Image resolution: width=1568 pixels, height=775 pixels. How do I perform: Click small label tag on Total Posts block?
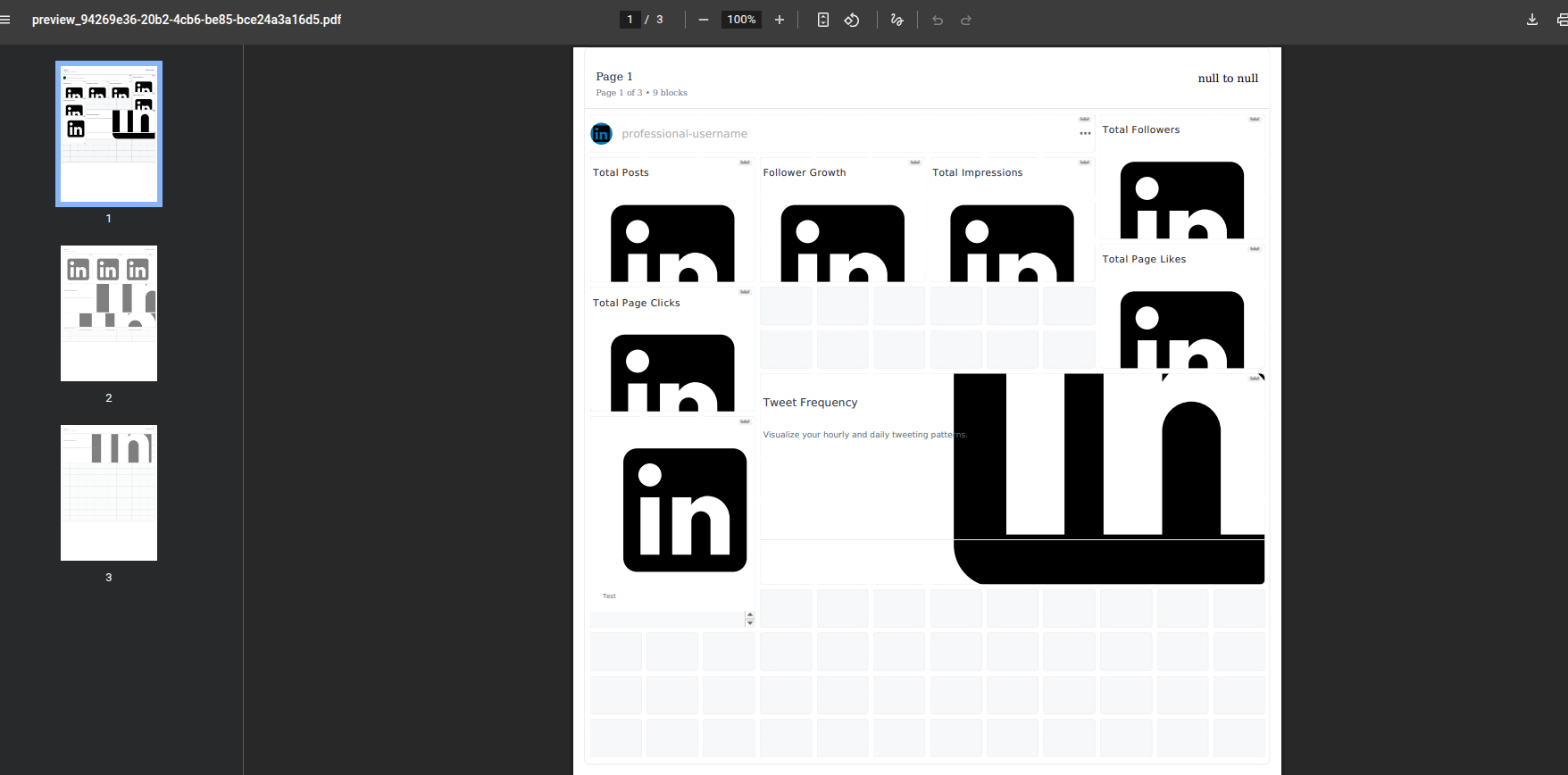click(745, 162)
